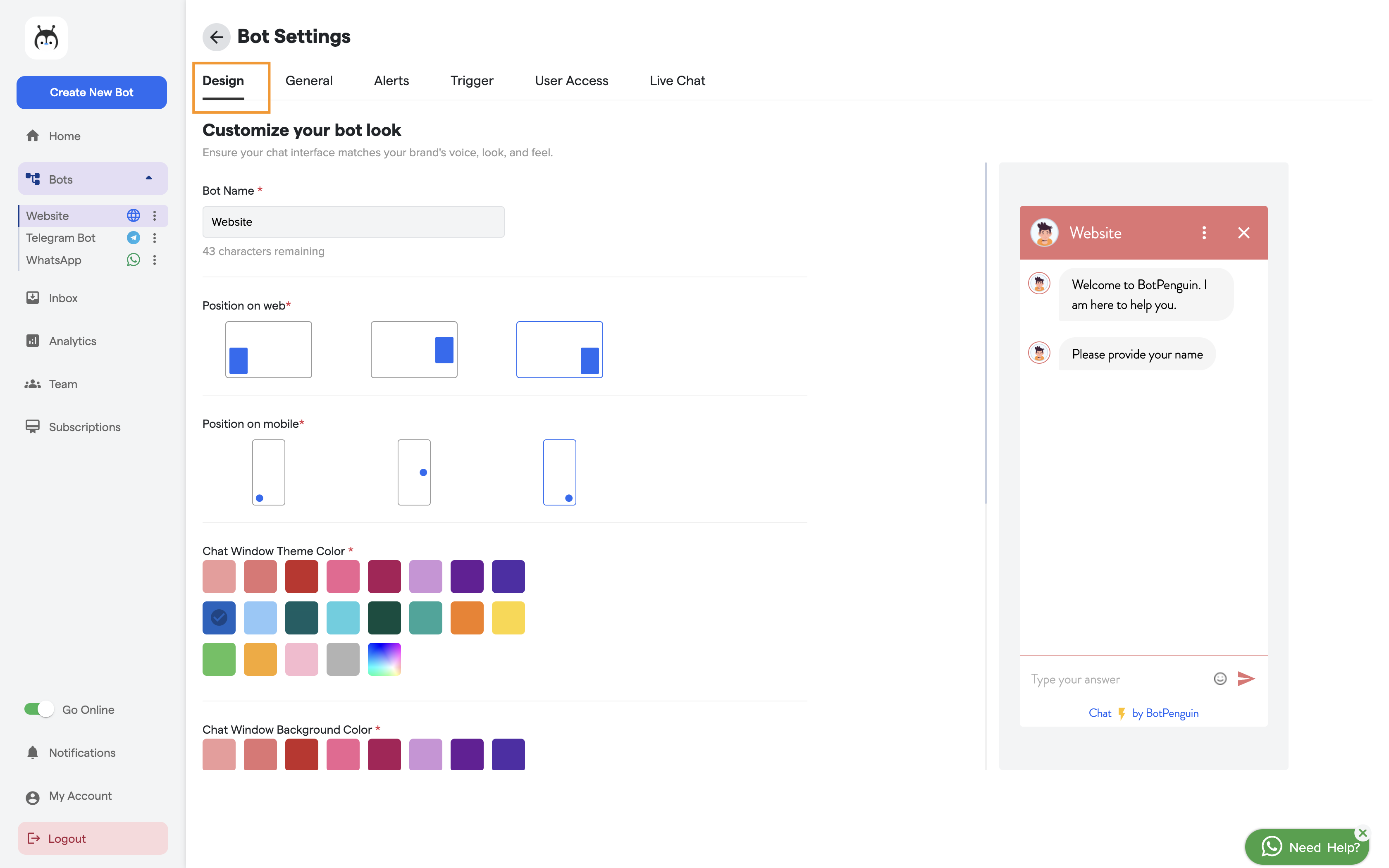The width and height of the screenshot is (1389, 868).
Task: Pick the dark purple background color swatch
Action: (467, 754)
